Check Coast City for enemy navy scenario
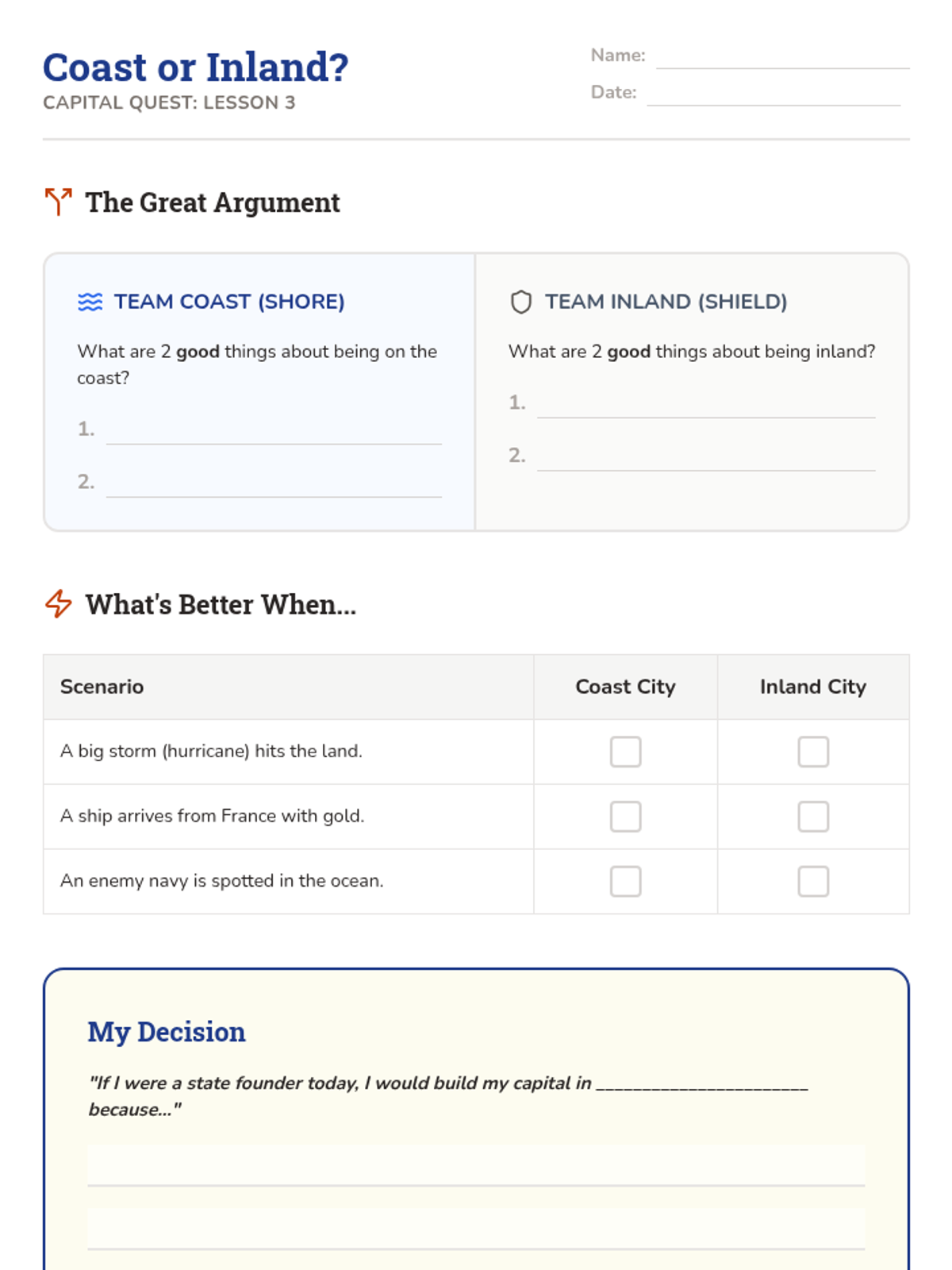 (x=625, y=881)
